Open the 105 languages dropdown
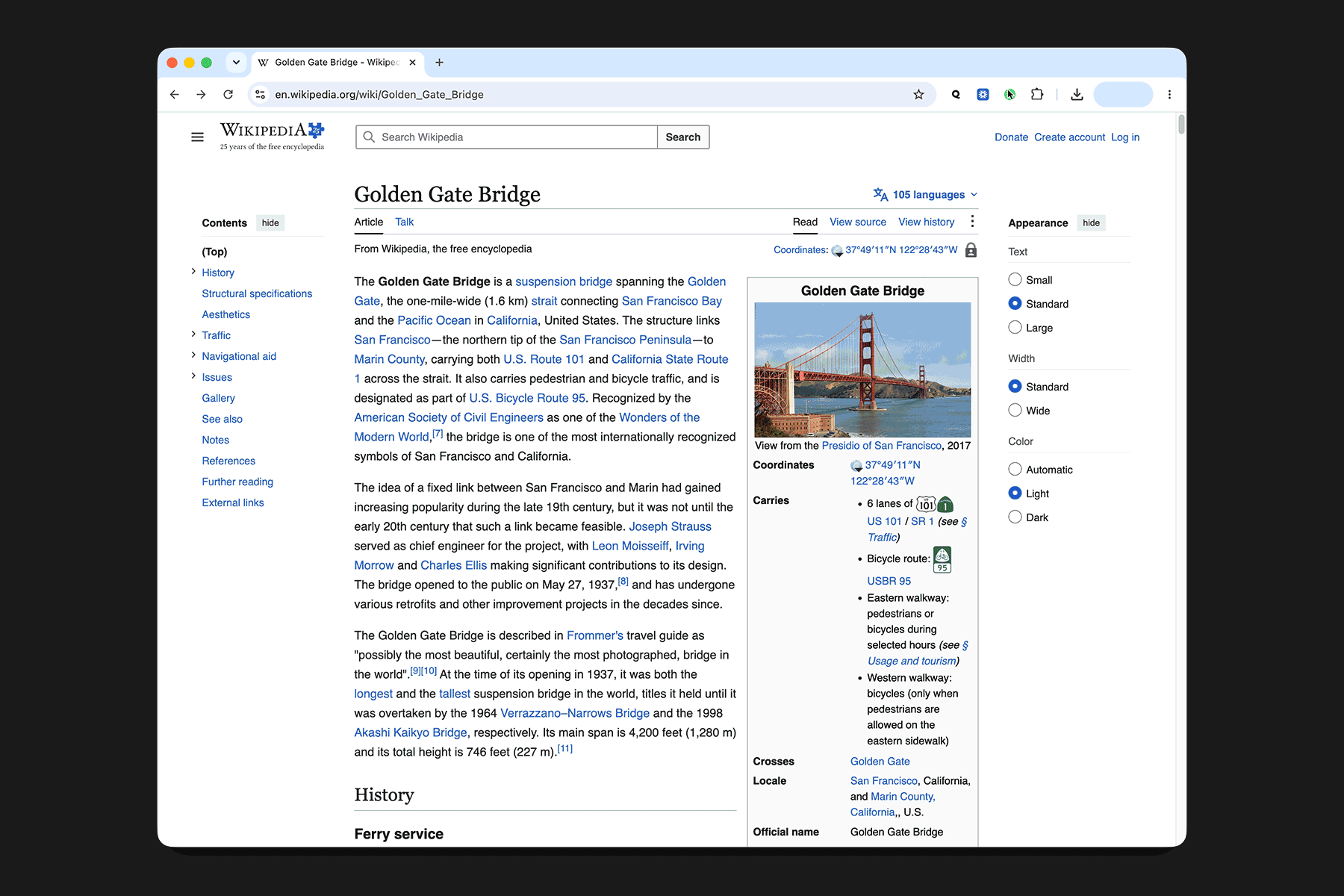This screenshot has height=896, width=1344. coord(926,195)
